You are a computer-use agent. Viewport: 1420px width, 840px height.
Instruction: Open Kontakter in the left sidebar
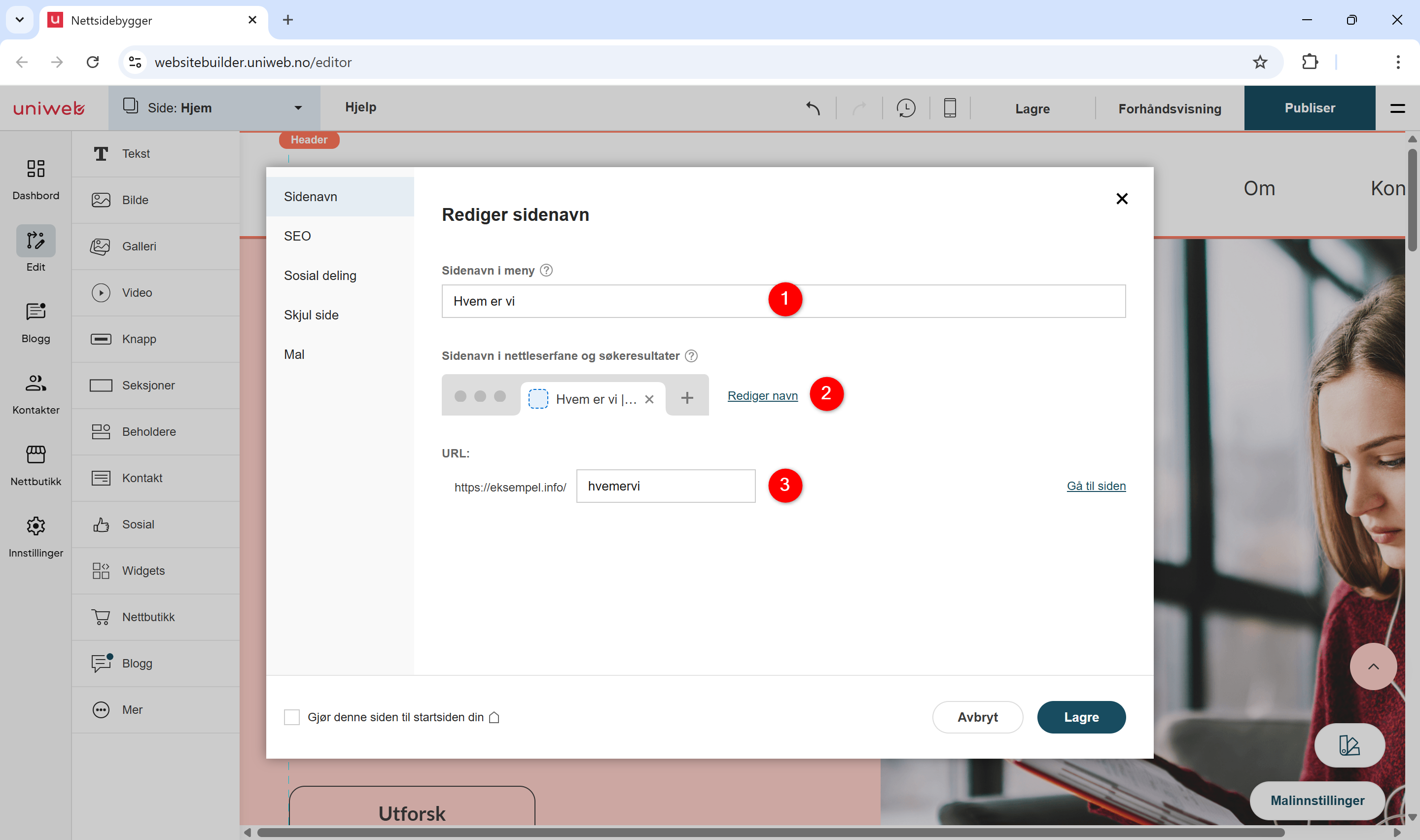coord(35,394)
